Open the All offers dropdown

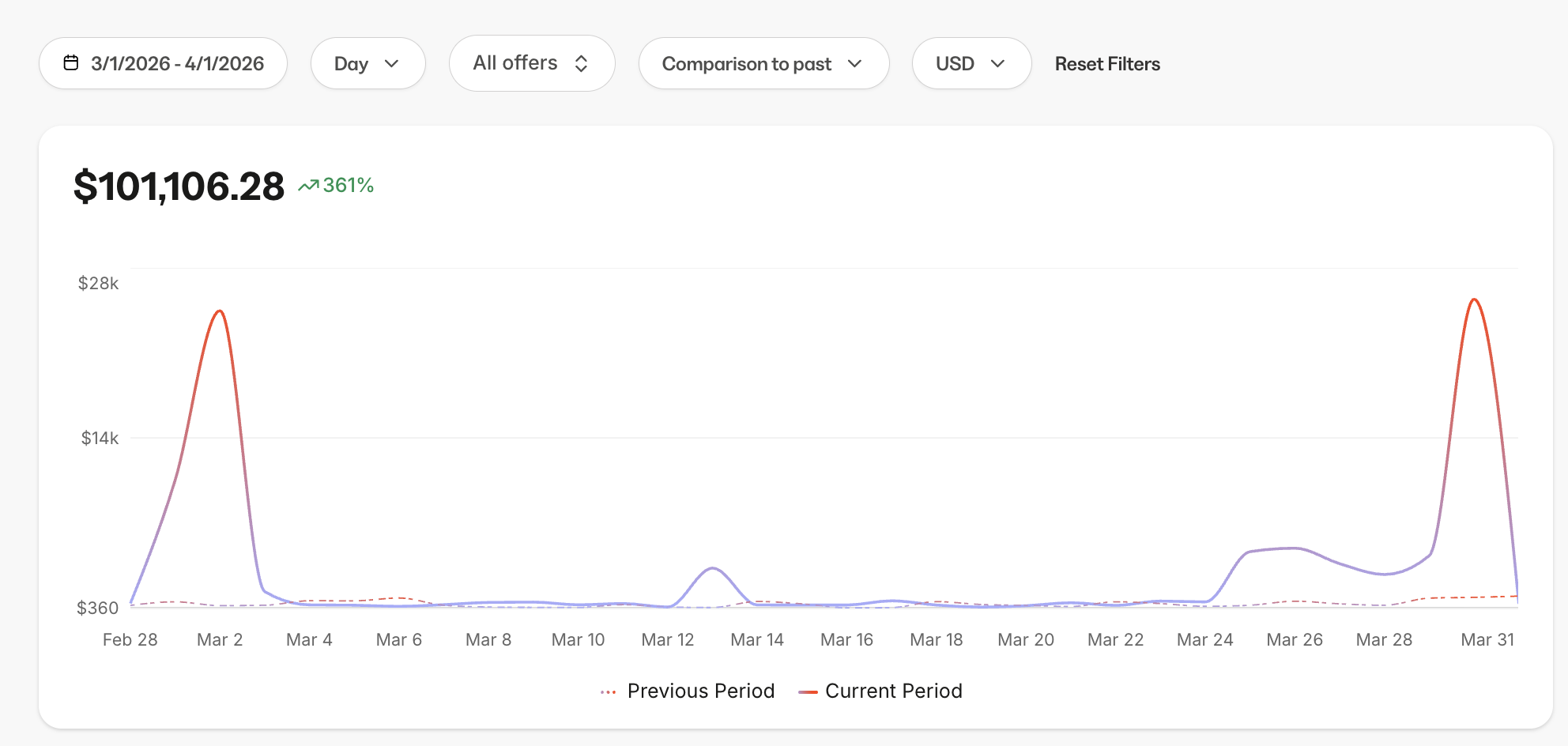click(x=531, y=63)
